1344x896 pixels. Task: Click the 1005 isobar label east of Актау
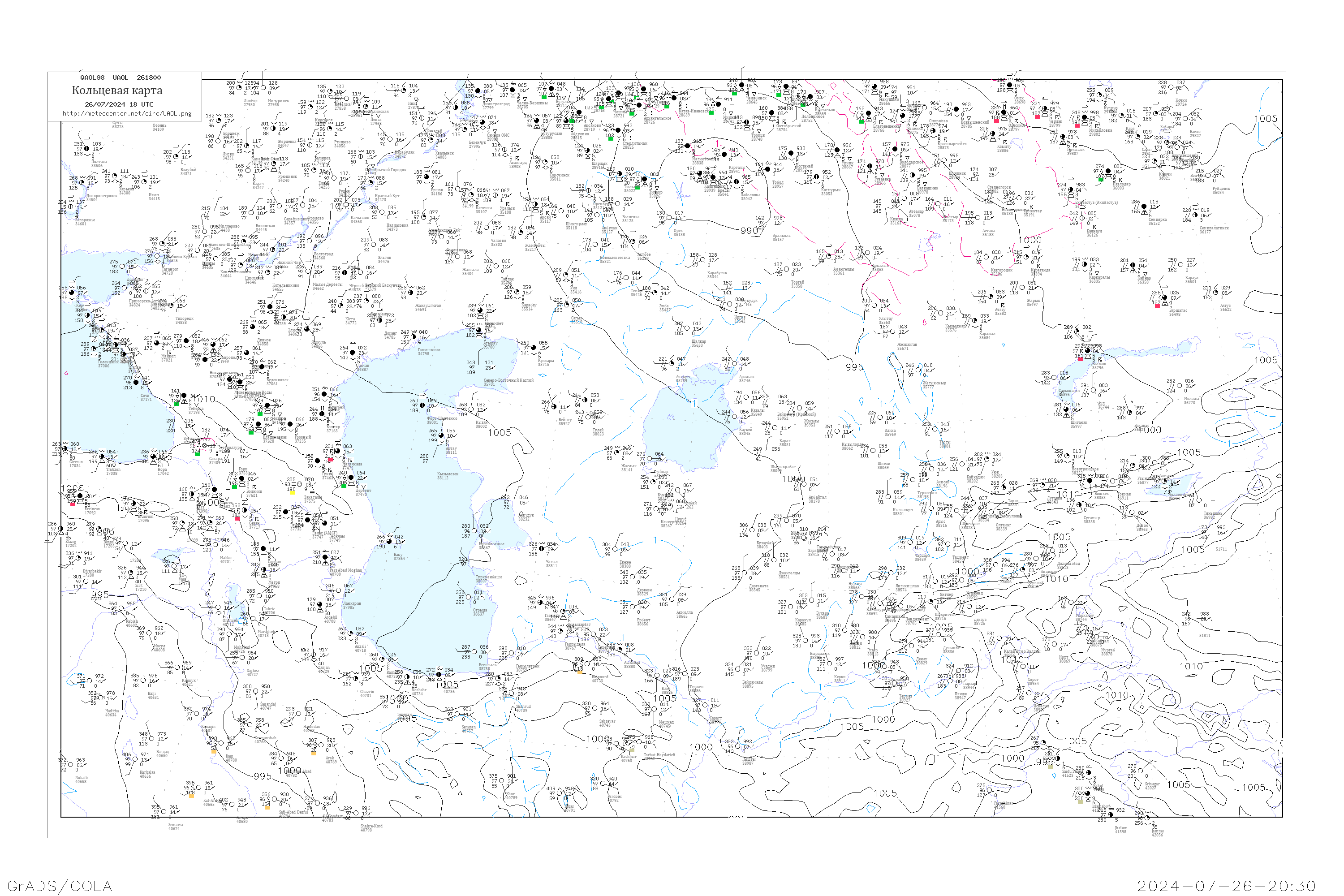click(x=500, y=433)
